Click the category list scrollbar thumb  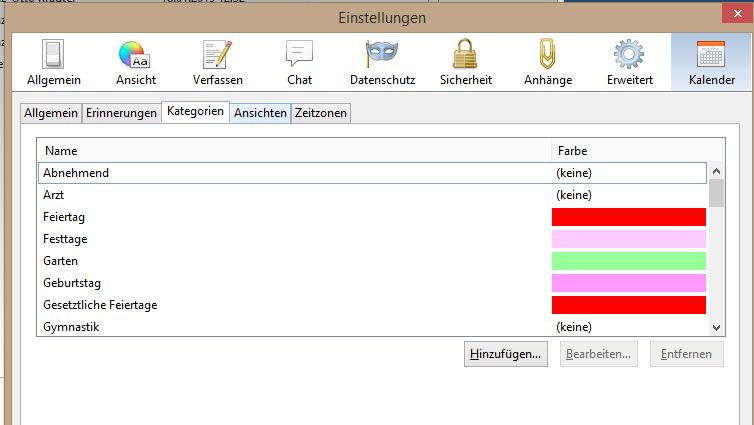tap(716, 193)
